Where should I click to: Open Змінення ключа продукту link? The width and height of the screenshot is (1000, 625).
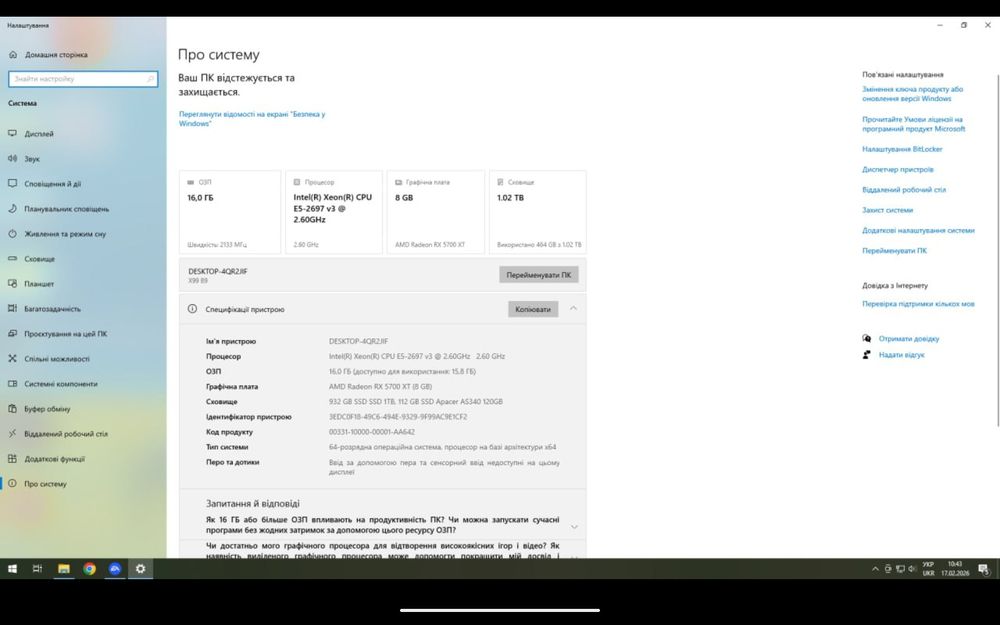pyautogui.click(x=913, y=94)
